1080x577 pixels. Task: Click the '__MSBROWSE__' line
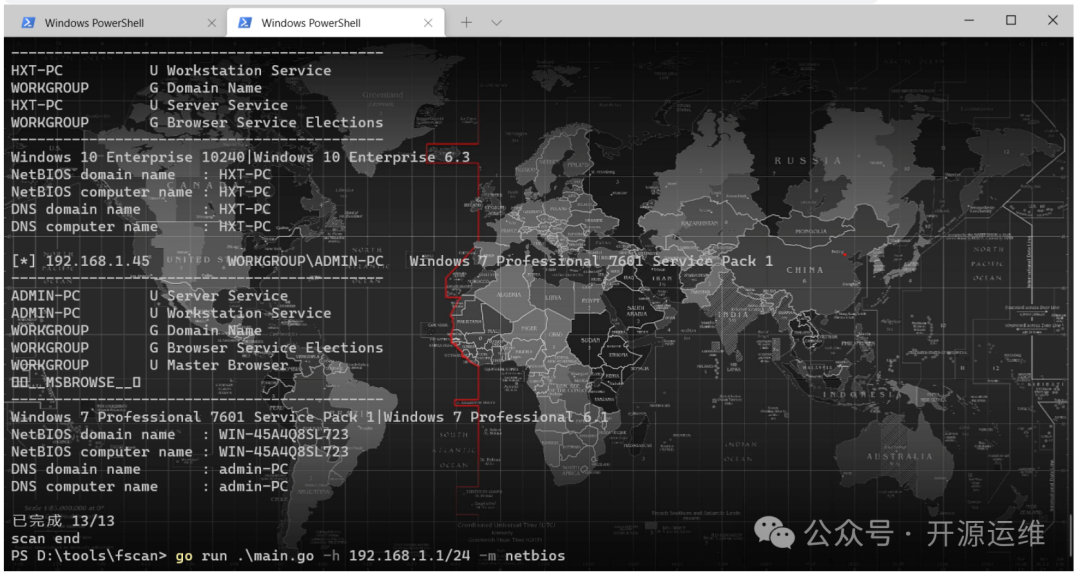(x=76, y=382)
